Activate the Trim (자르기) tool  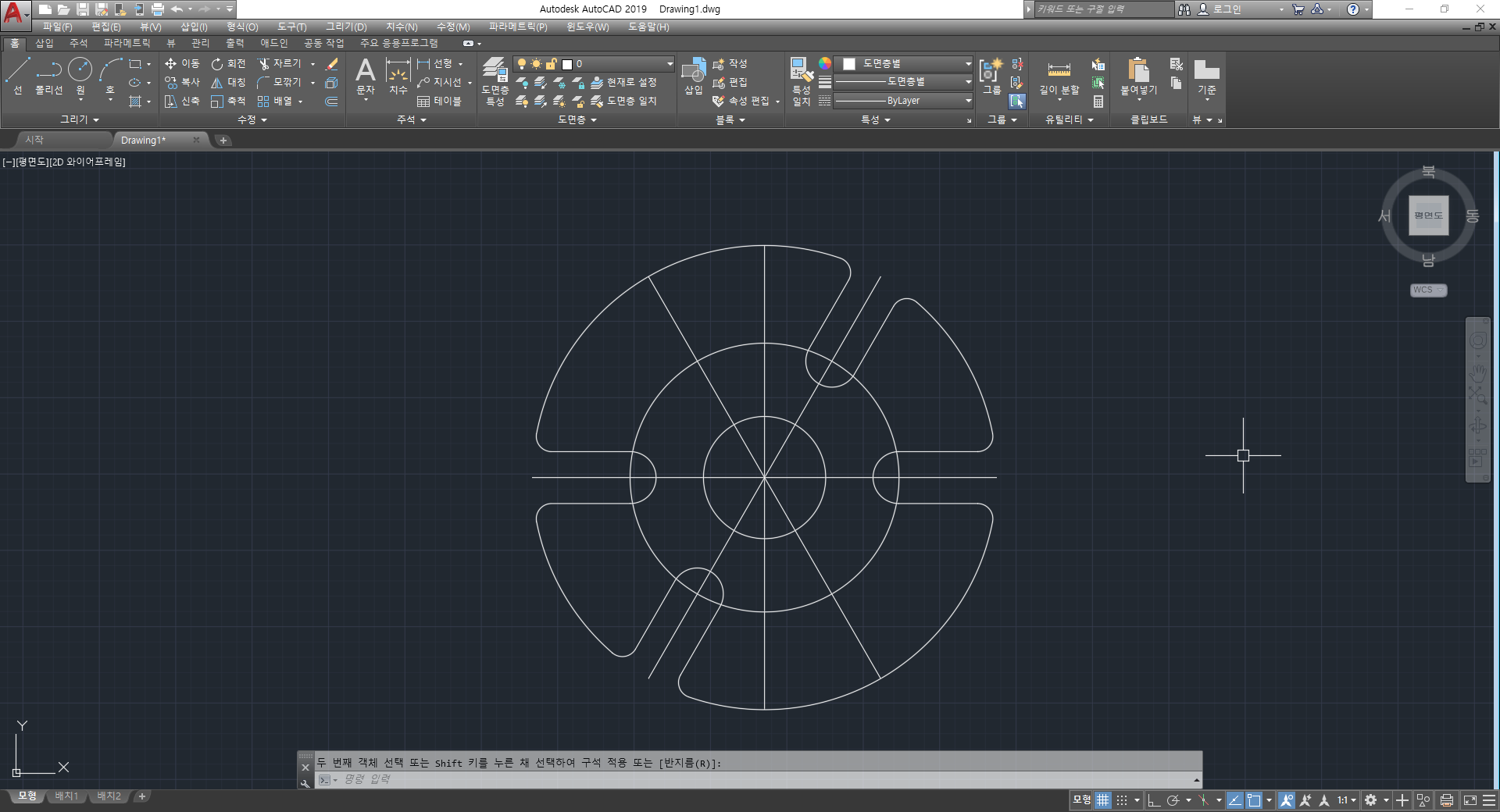click(x=280, y=63)
